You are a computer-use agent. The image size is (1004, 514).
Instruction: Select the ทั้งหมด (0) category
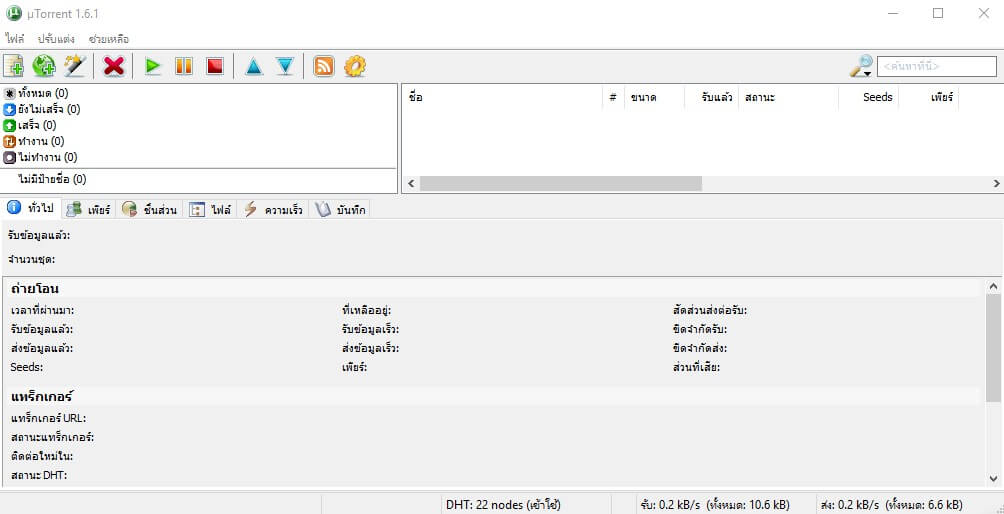pos(40,93)
